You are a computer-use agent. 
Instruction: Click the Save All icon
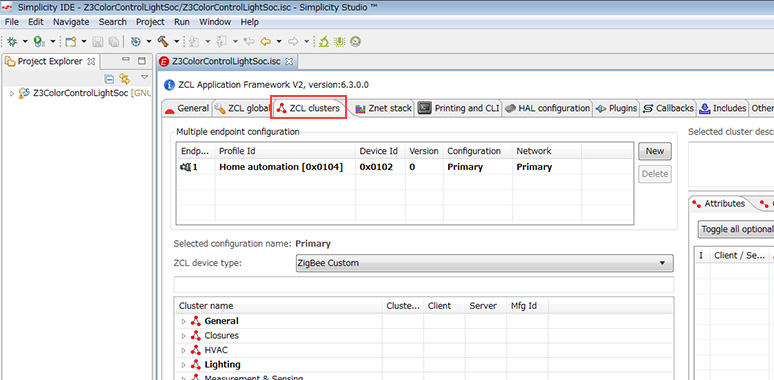113,42
